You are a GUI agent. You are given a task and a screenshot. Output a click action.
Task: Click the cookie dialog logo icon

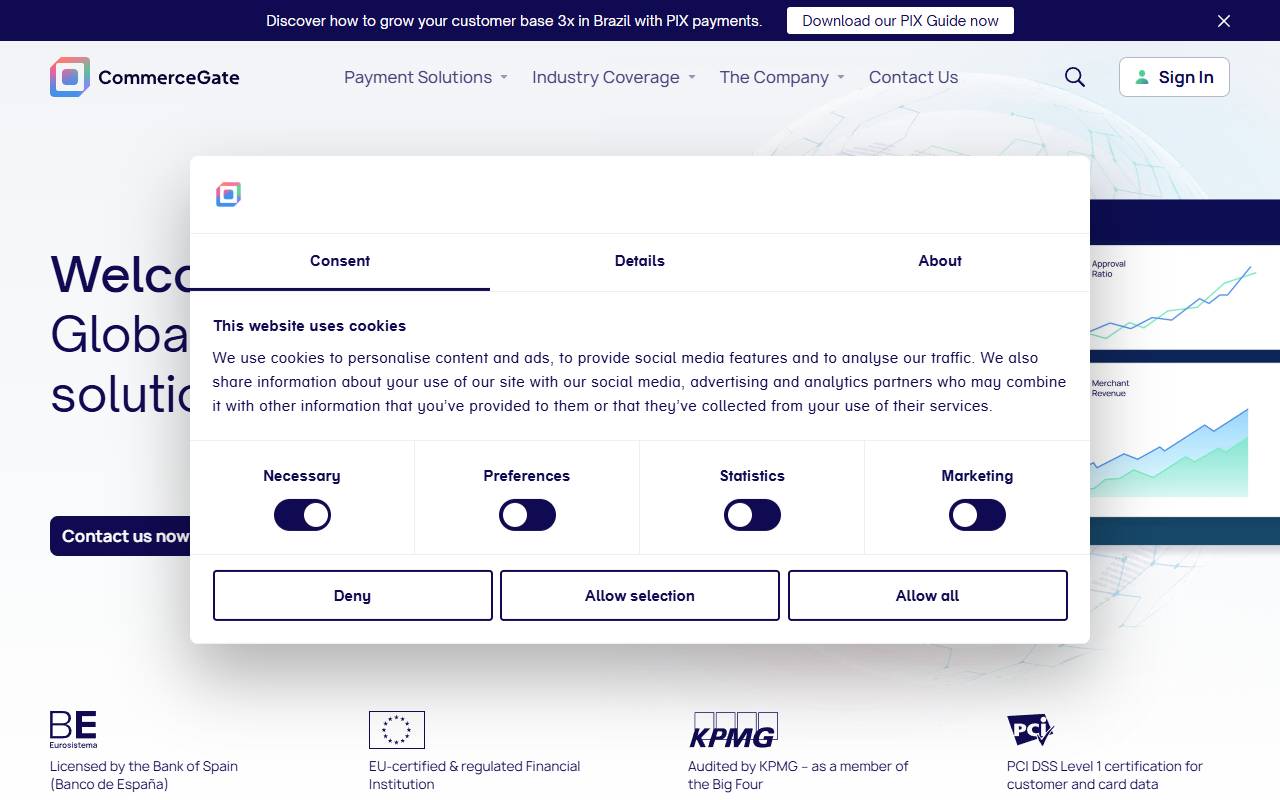228,195
